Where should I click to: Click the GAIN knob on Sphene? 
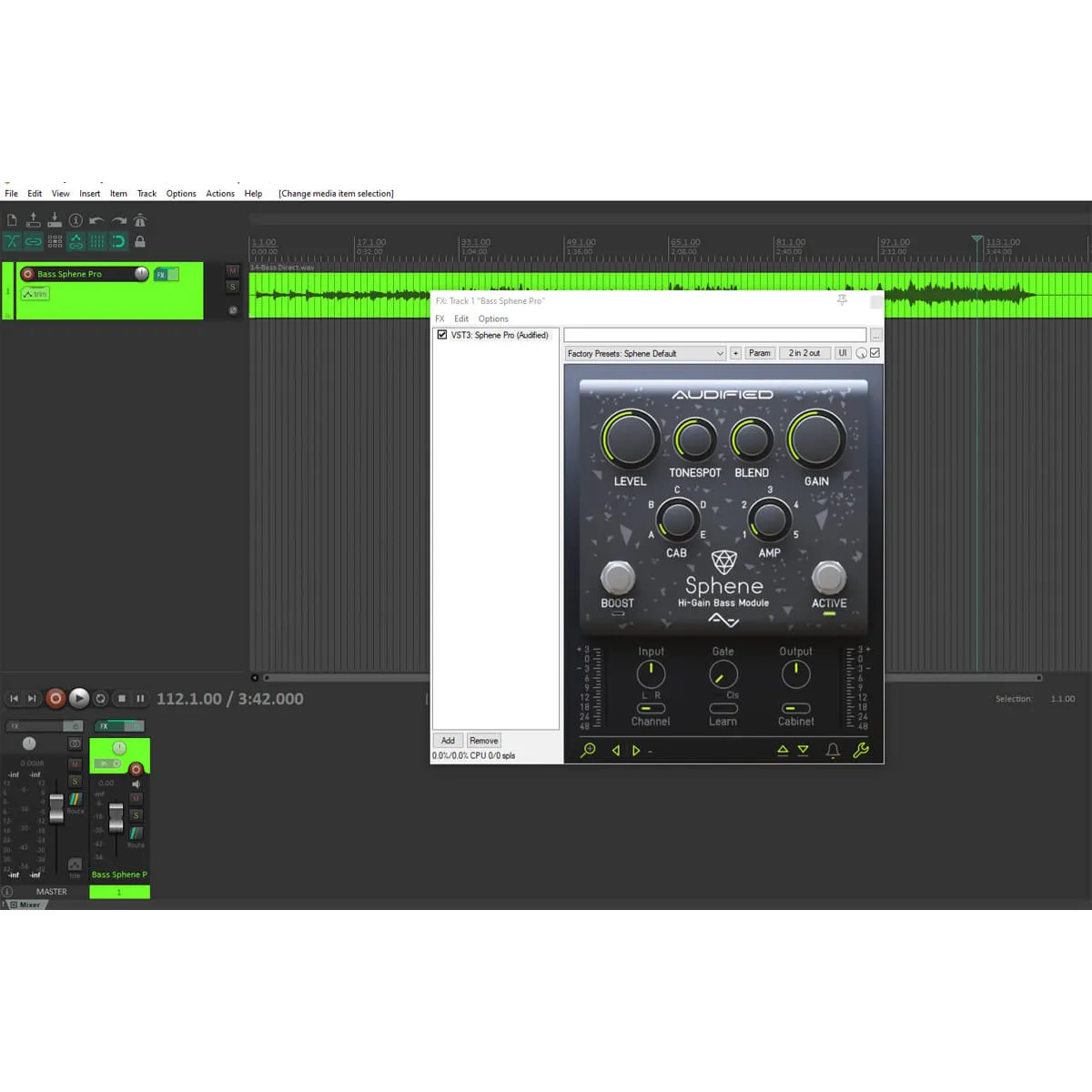coord(816,440)
